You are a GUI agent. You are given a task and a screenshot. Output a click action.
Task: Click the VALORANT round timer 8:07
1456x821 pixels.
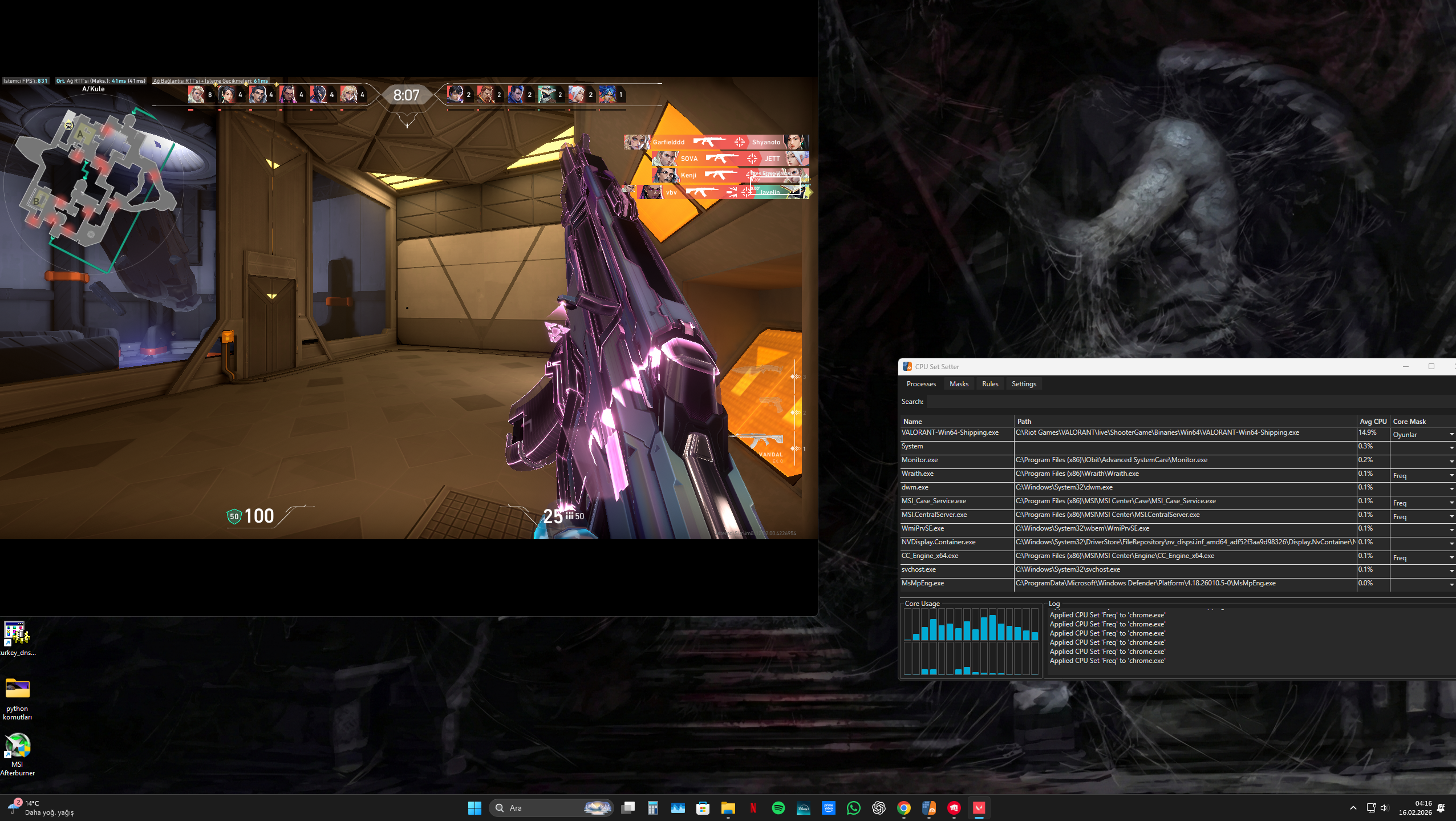(406, 95)
